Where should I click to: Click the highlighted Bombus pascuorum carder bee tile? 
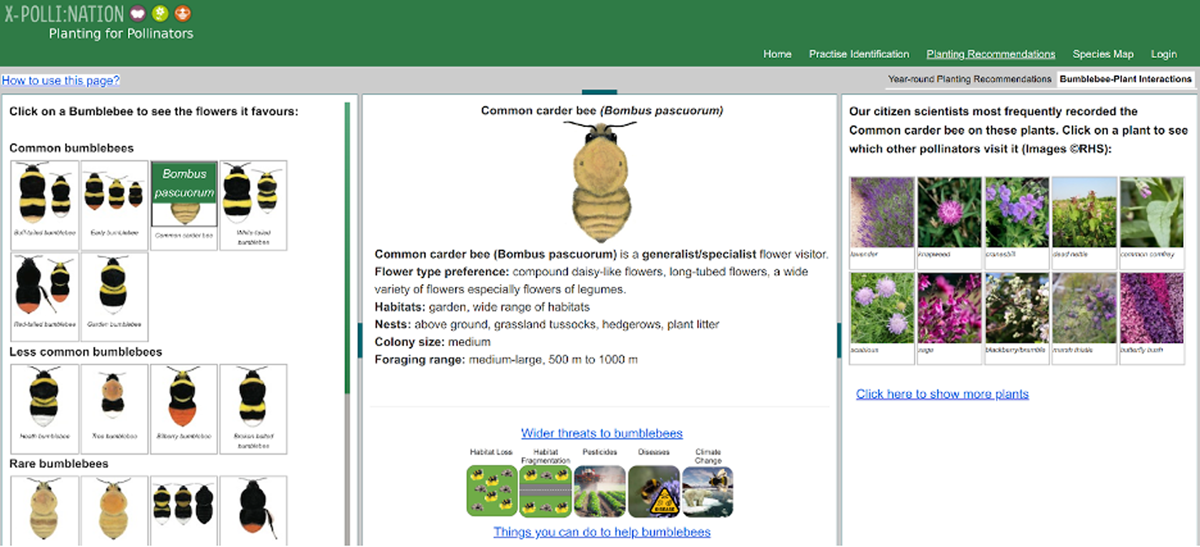click(184, 205)
